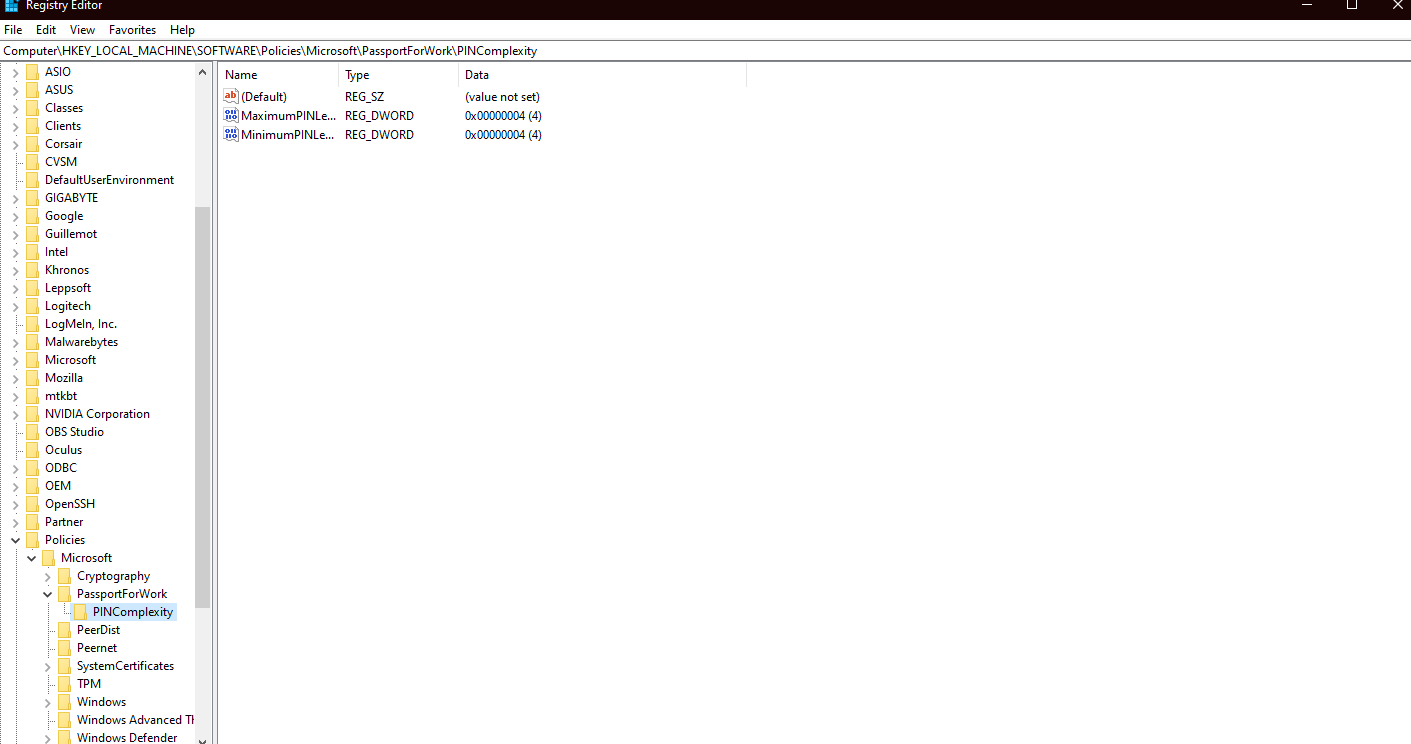Select the Windows Defender tree item
This screenshot has height=744, width=1411.
[x=127, y=738]
